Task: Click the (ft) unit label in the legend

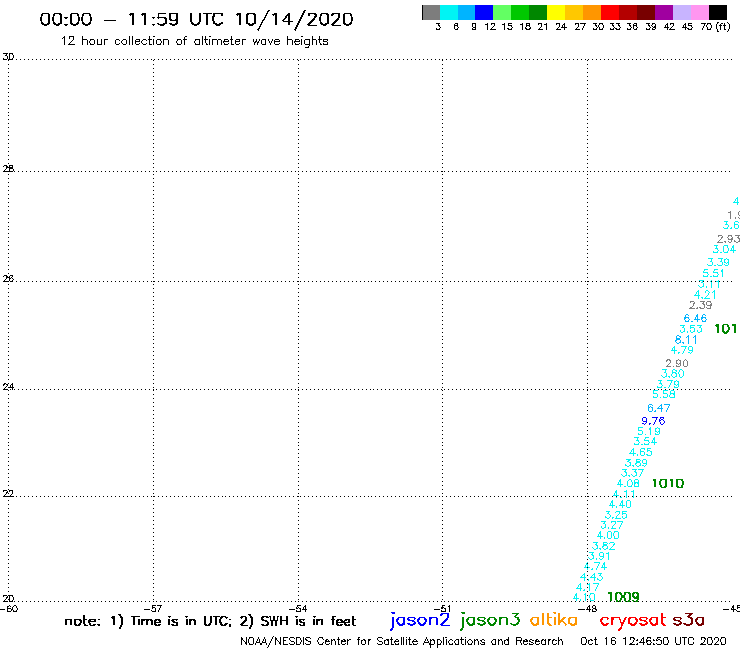Action: (x=723, y=26)
